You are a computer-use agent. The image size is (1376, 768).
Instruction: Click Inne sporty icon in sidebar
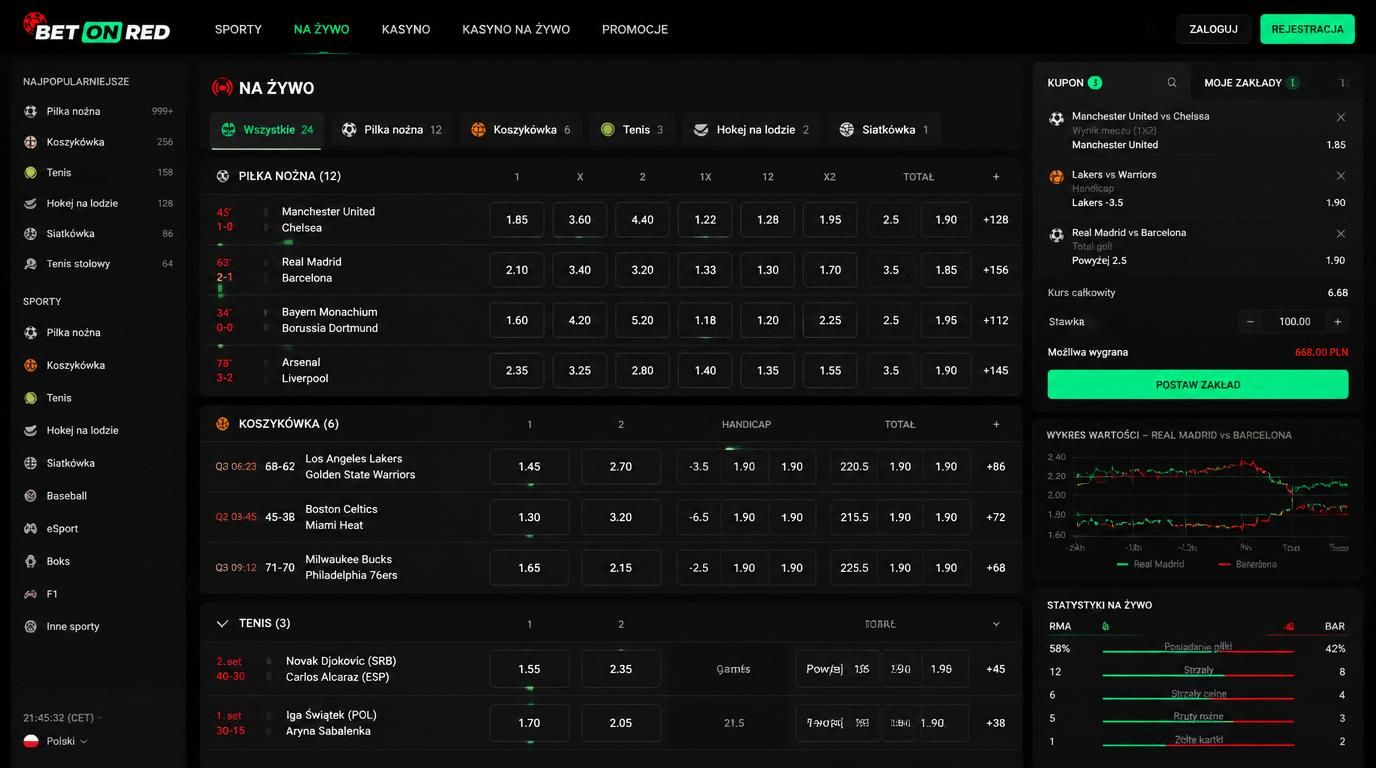coord(30,626)
